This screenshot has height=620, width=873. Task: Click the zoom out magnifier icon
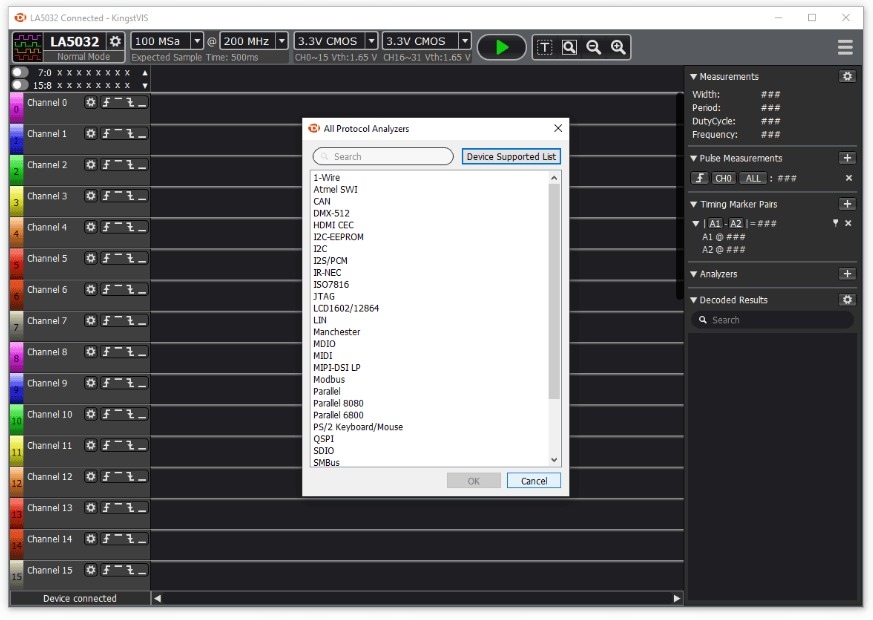(x=594, y=47)
